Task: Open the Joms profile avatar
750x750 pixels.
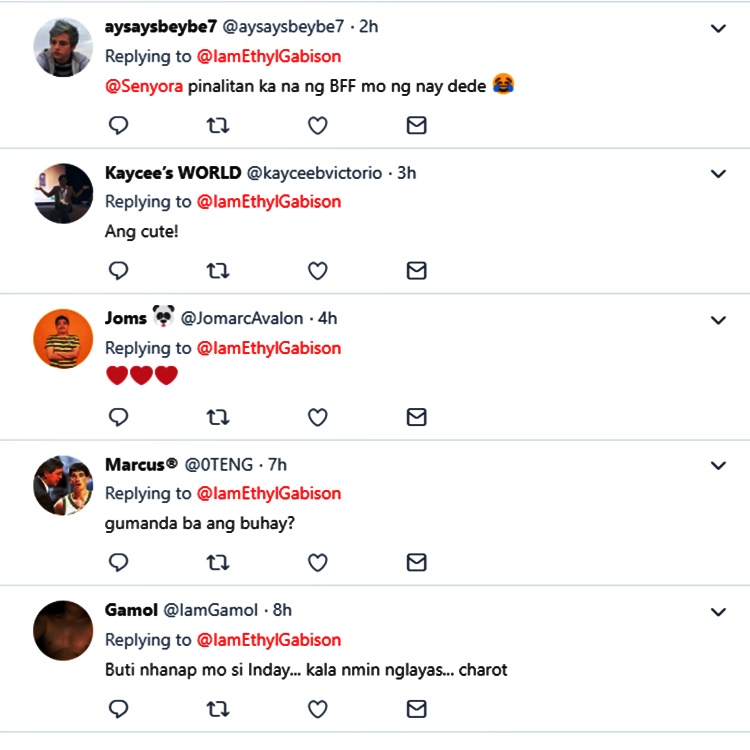Action: pos(63,339)
